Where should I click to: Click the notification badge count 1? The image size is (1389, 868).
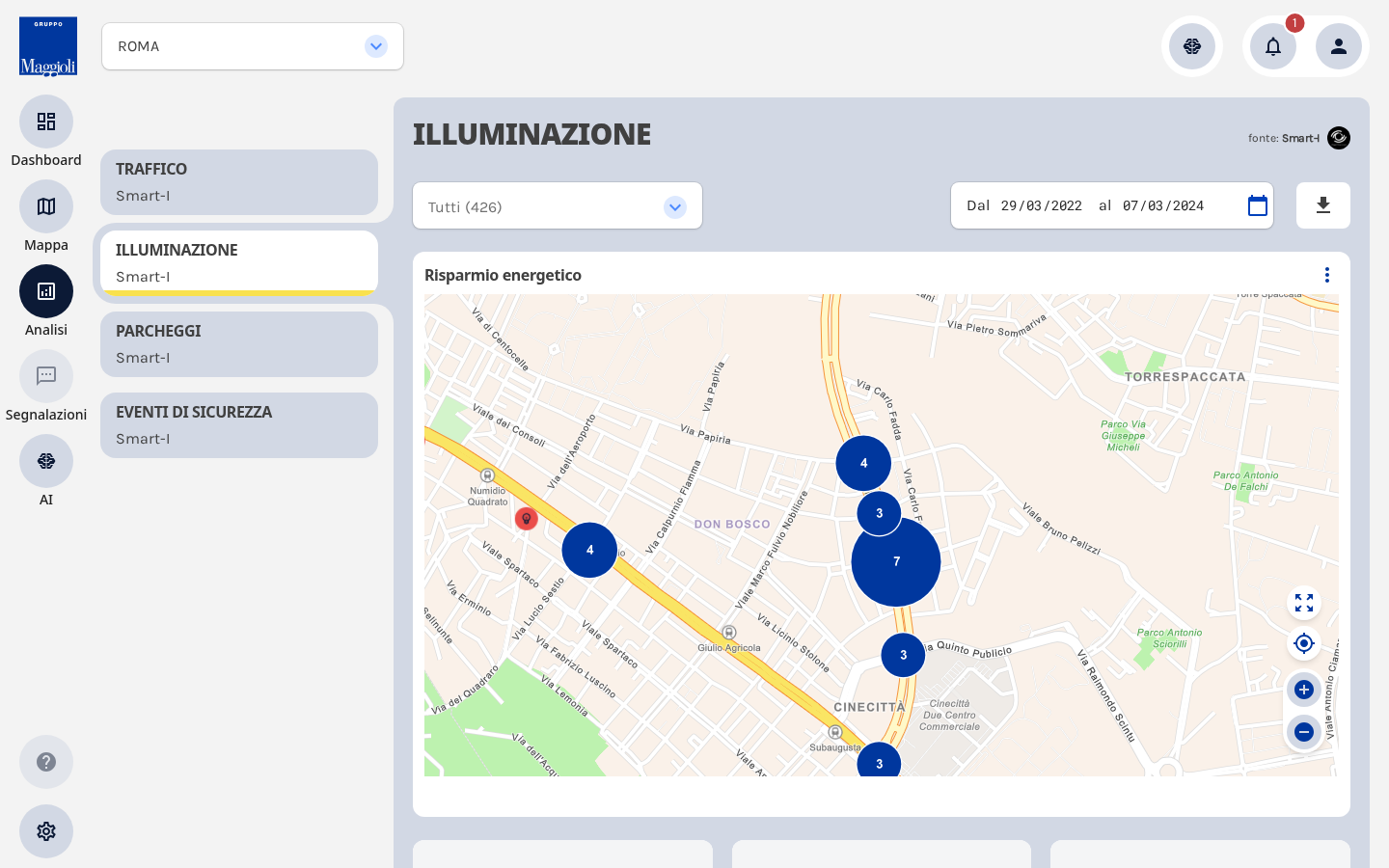1294,23
